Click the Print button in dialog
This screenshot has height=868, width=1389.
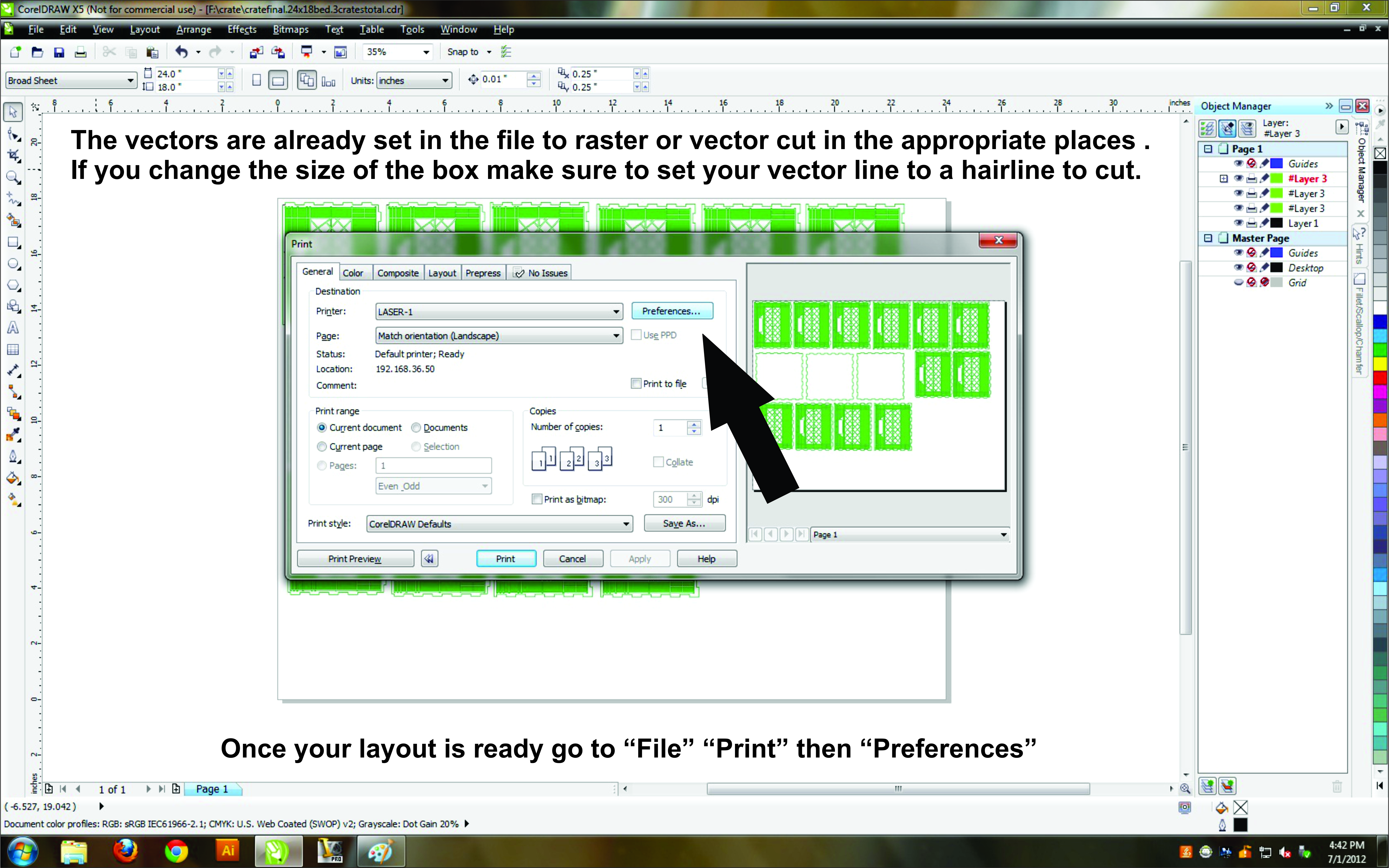(x=506, y=558)
